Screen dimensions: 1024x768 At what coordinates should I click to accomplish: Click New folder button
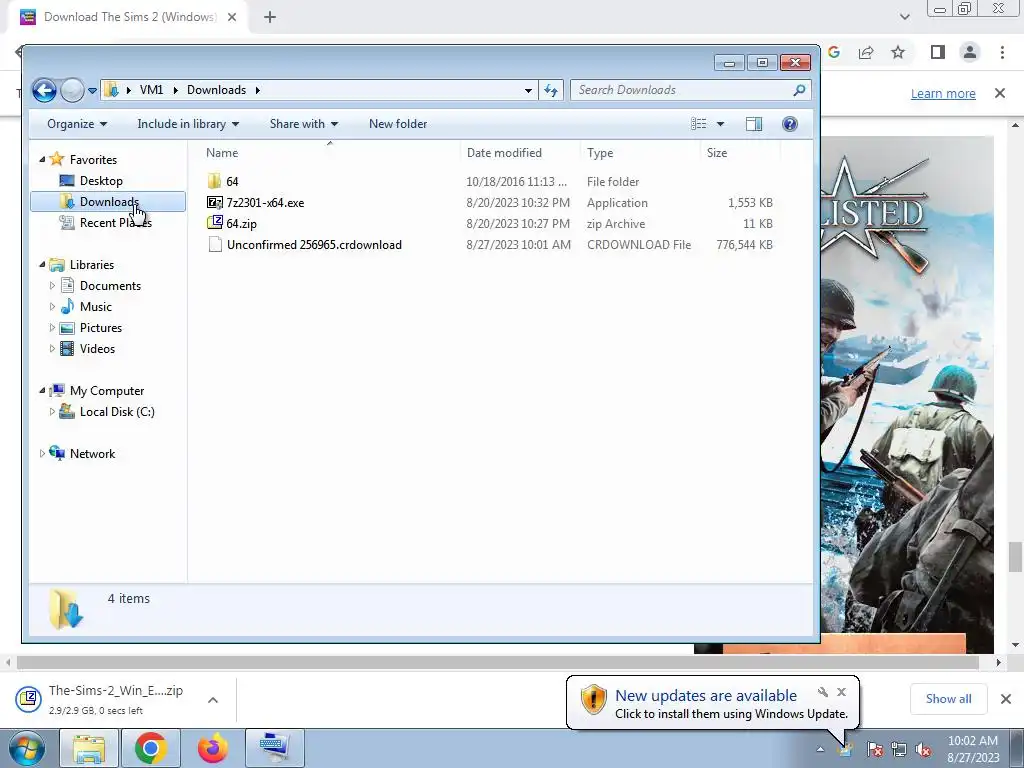pyautogui.click(x=398, y=124)
